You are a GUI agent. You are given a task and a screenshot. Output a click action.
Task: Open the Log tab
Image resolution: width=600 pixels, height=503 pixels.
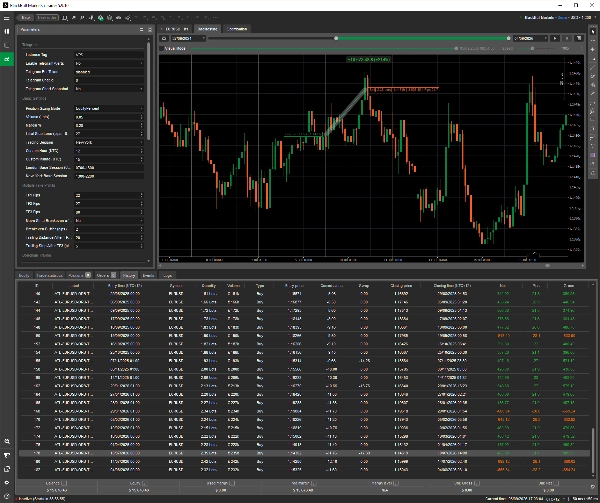(167, 275)
